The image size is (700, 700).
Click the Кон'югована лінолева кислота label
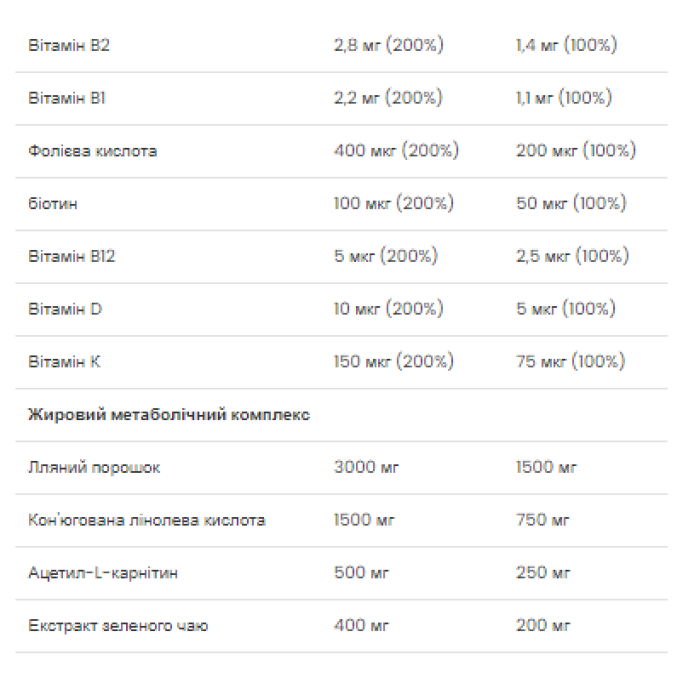click(148, 521)
